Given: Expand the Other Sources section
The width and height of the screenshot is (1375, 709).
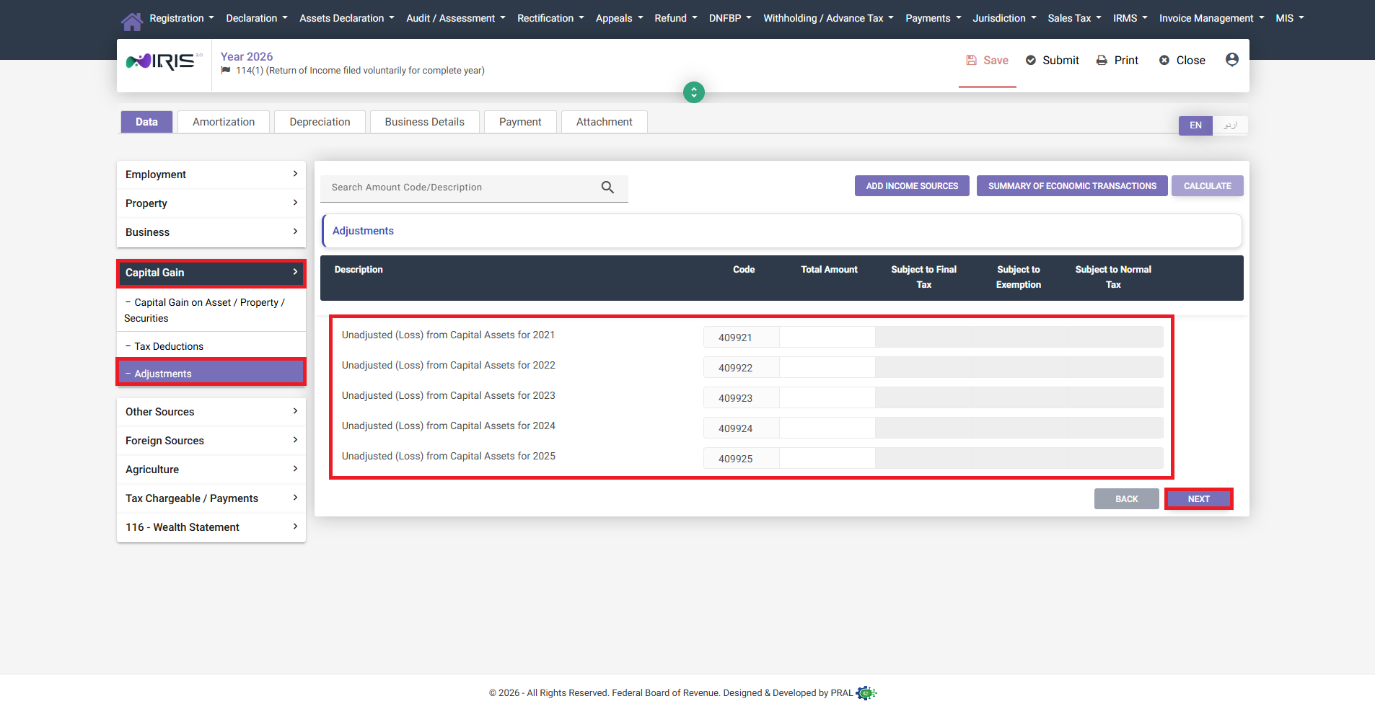Looking at the screenshot, I should [211, 411].
